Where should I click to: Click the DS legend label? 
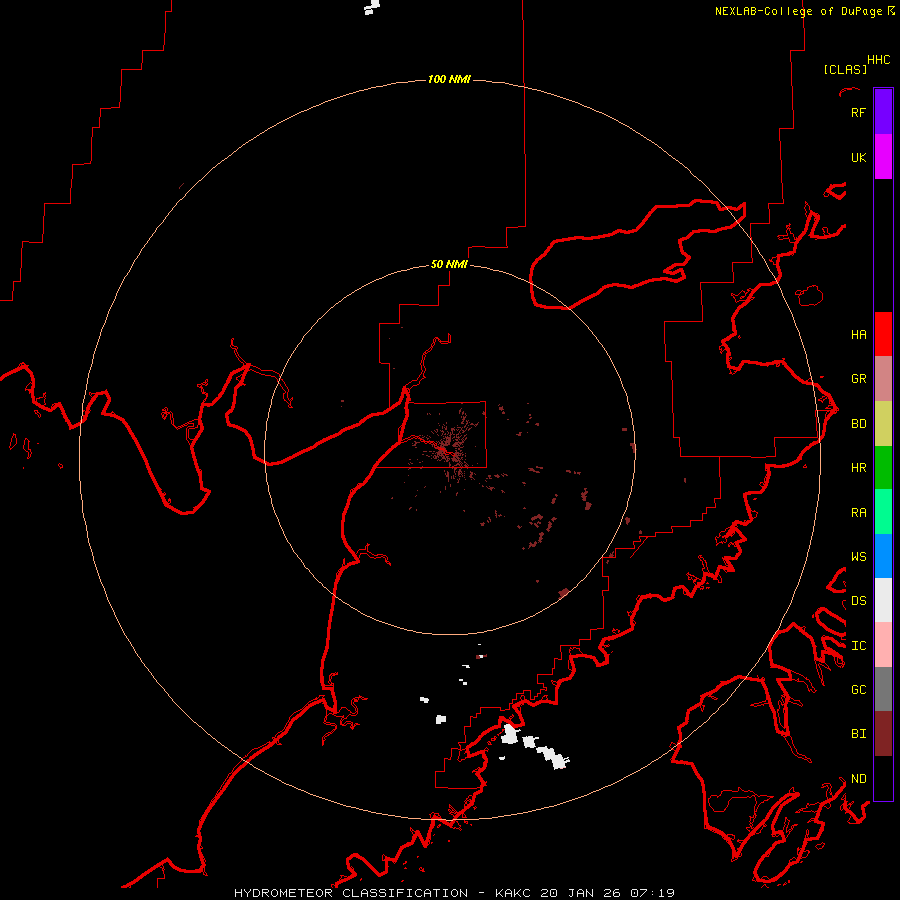tap(858, 600)
